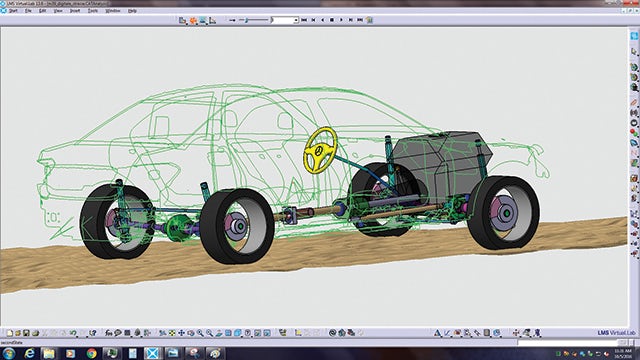Stop the animation playback
This screenshot has height=360, width=640.
(x=332, y=20)
